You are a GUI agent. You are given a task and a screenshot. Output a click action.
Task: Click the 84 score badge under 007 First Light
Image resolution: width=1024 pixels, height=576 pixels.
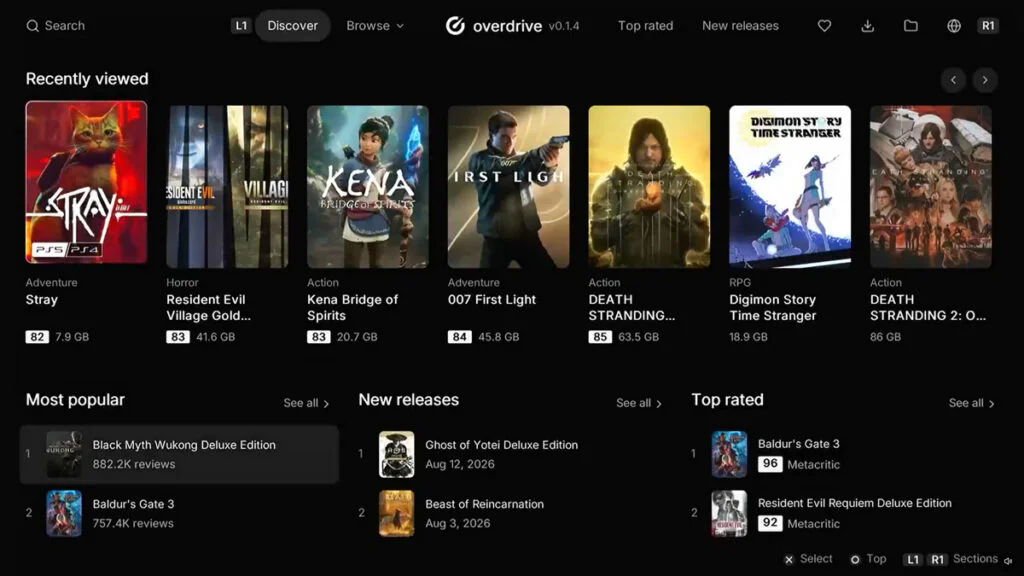pyautogui.click(x=460, y=337)
